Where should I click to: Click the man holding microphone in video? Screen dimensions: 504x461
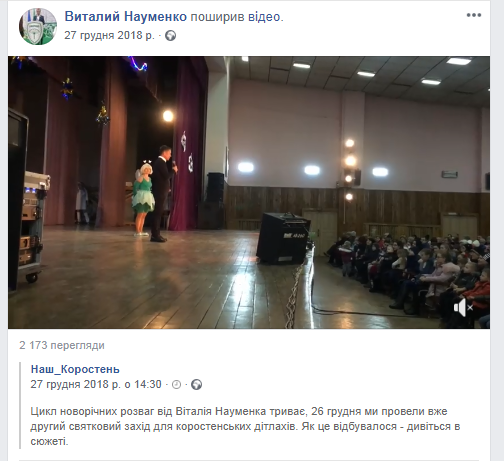pos(163,193)
